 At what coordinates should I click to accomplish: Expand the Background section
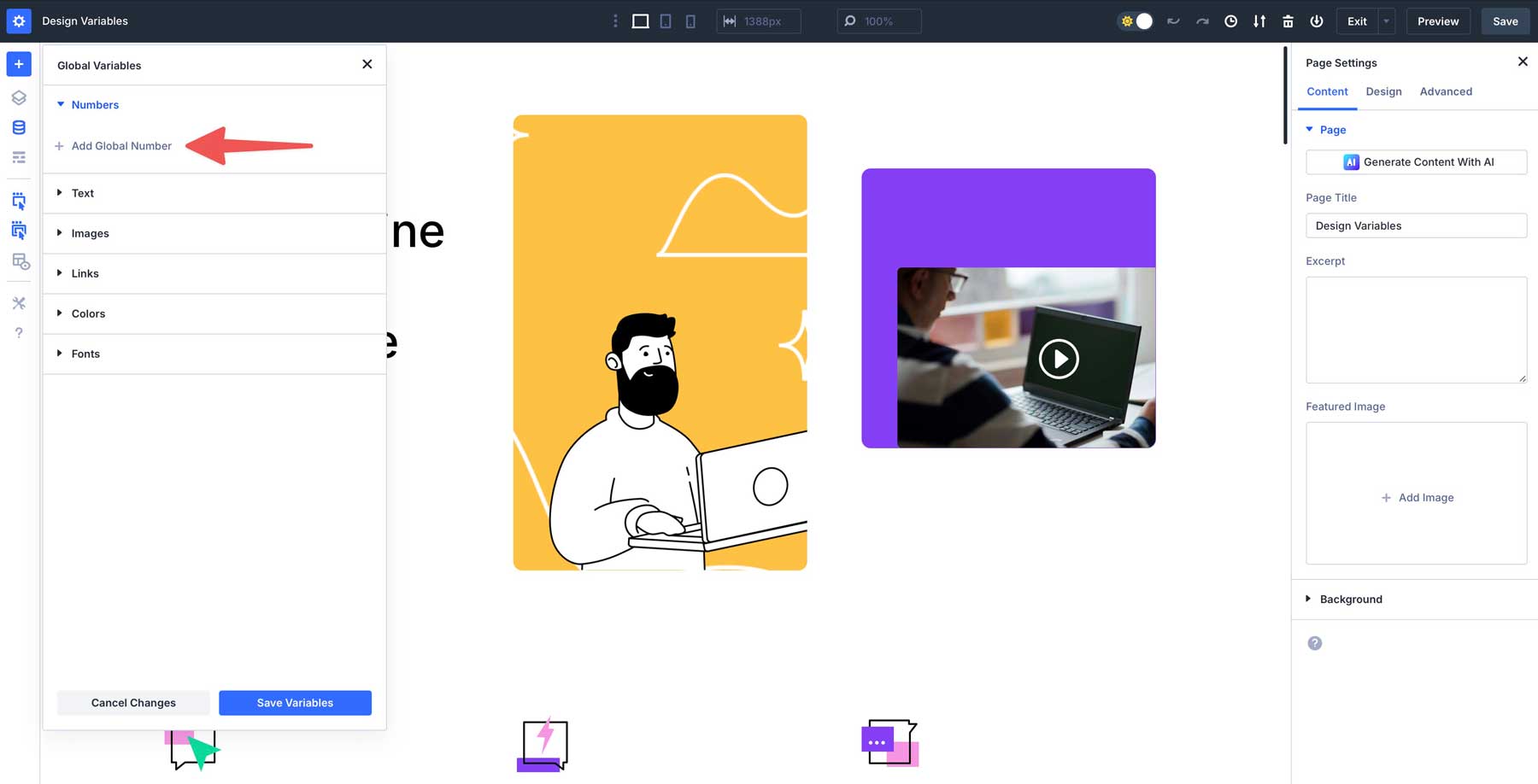[x=1351, y=599]
